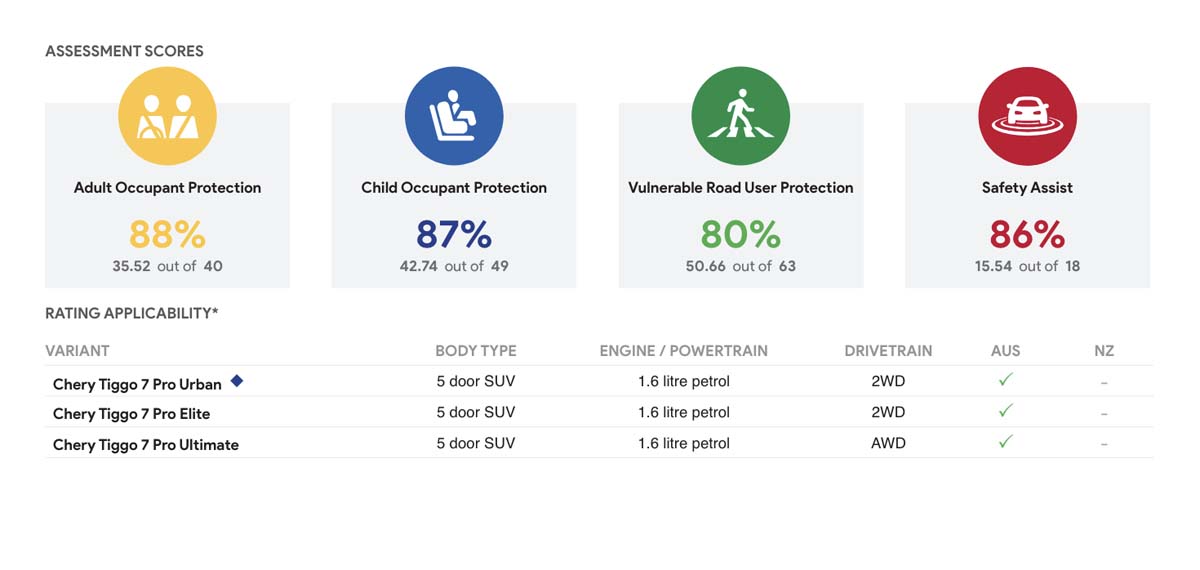Click the 88% Adult Occupant score
This screenshot has width=1200, height=570.
(167, 234)
